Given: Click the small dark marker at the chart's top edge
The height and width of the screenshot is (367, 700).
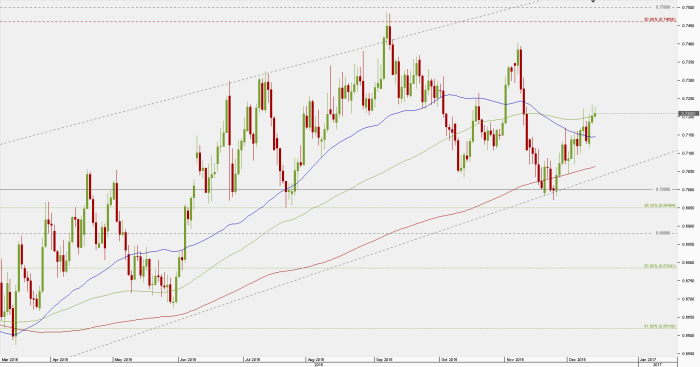Looking at the screenshot, I should click(x=593, y=1).
